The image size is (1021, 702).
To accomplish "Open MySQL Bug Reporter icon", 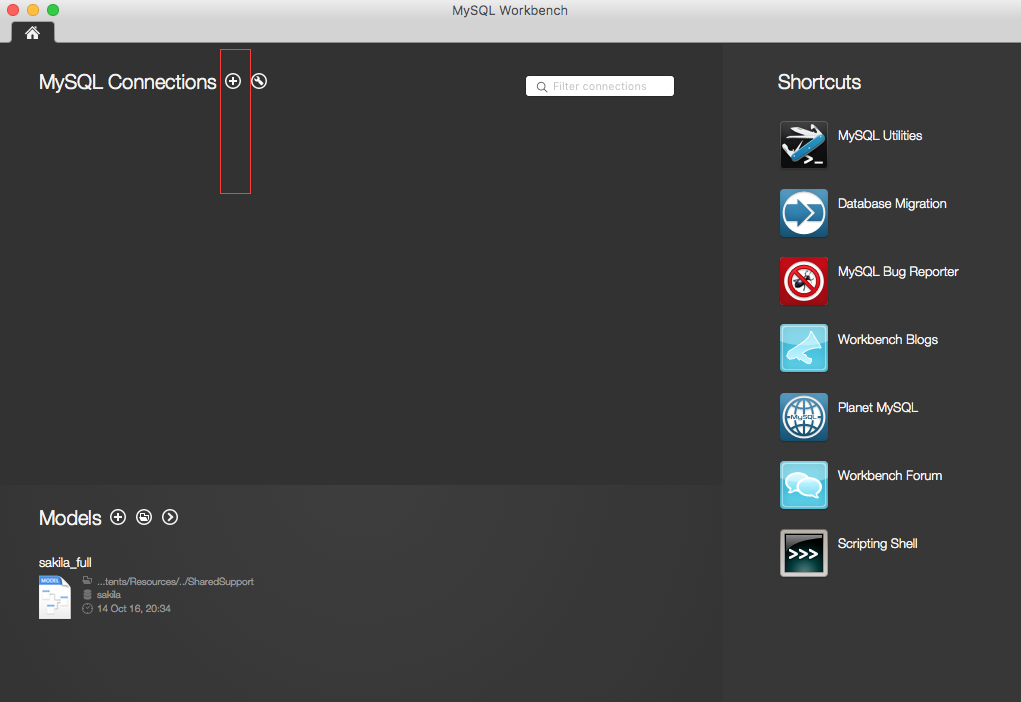I will coord(804,281).
